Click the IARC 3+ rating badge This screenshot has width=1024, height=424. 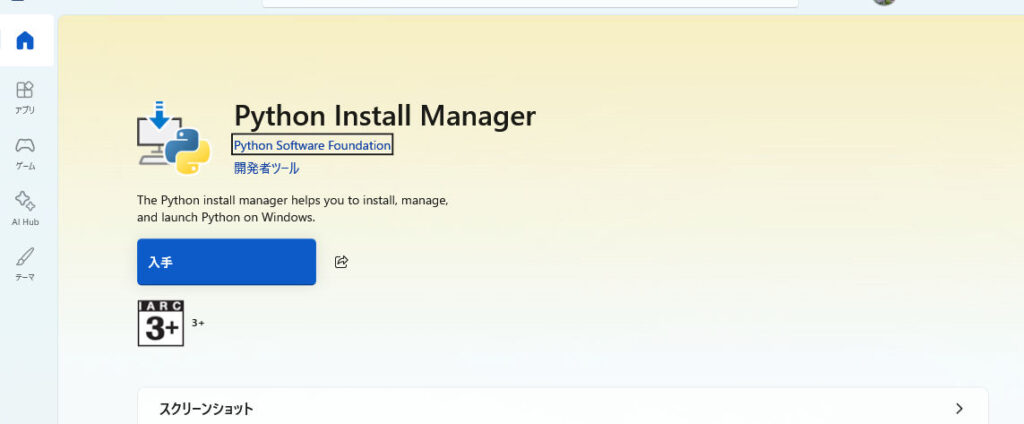(x=161, y=323)
